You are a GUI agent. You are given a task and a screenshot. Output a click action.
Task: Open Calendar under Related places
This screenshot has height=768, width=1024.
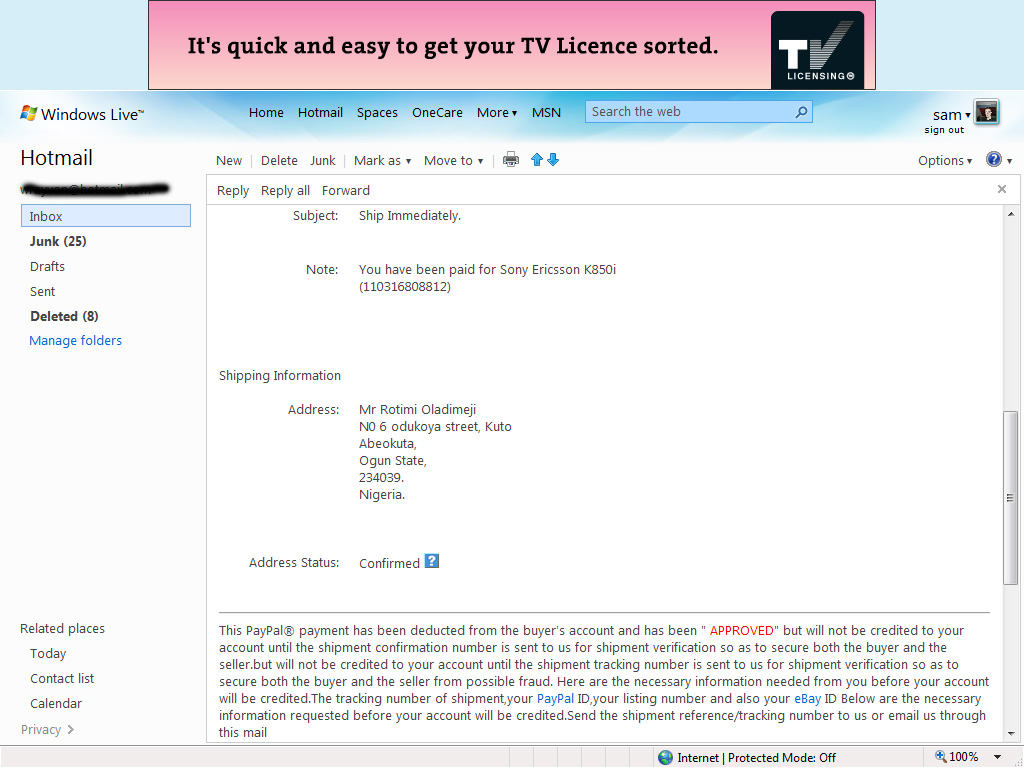(x=56, y=703)
